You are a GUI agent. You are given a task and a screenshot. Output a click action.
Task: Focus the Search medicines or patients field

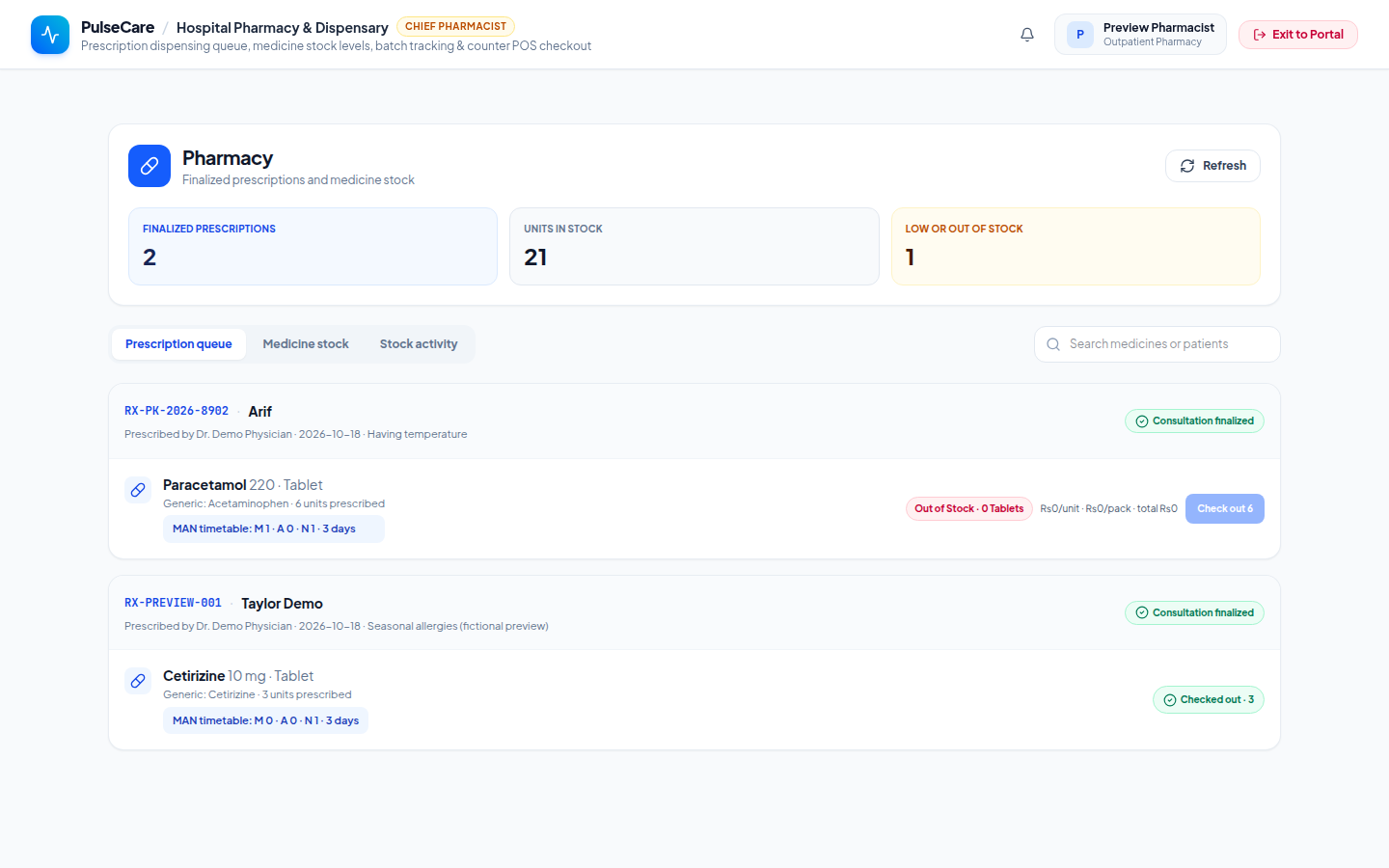tap(1157, 344)
